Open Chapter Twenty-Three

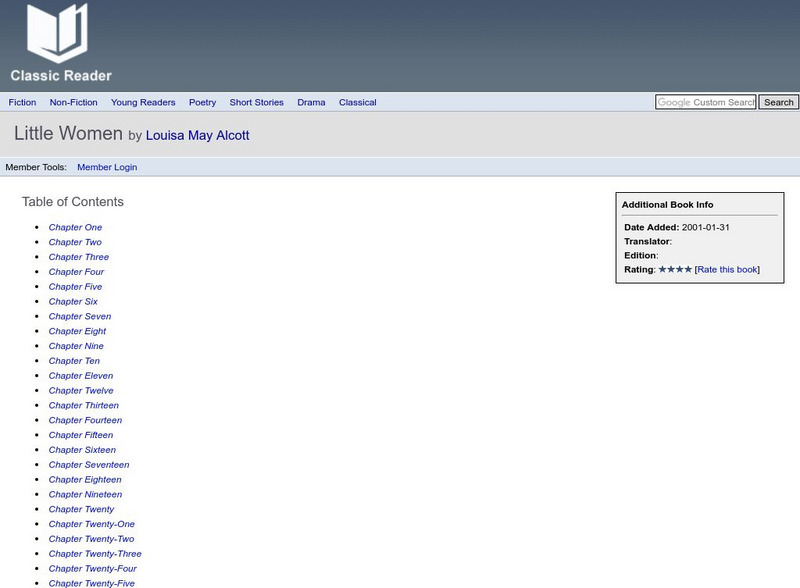95,554
